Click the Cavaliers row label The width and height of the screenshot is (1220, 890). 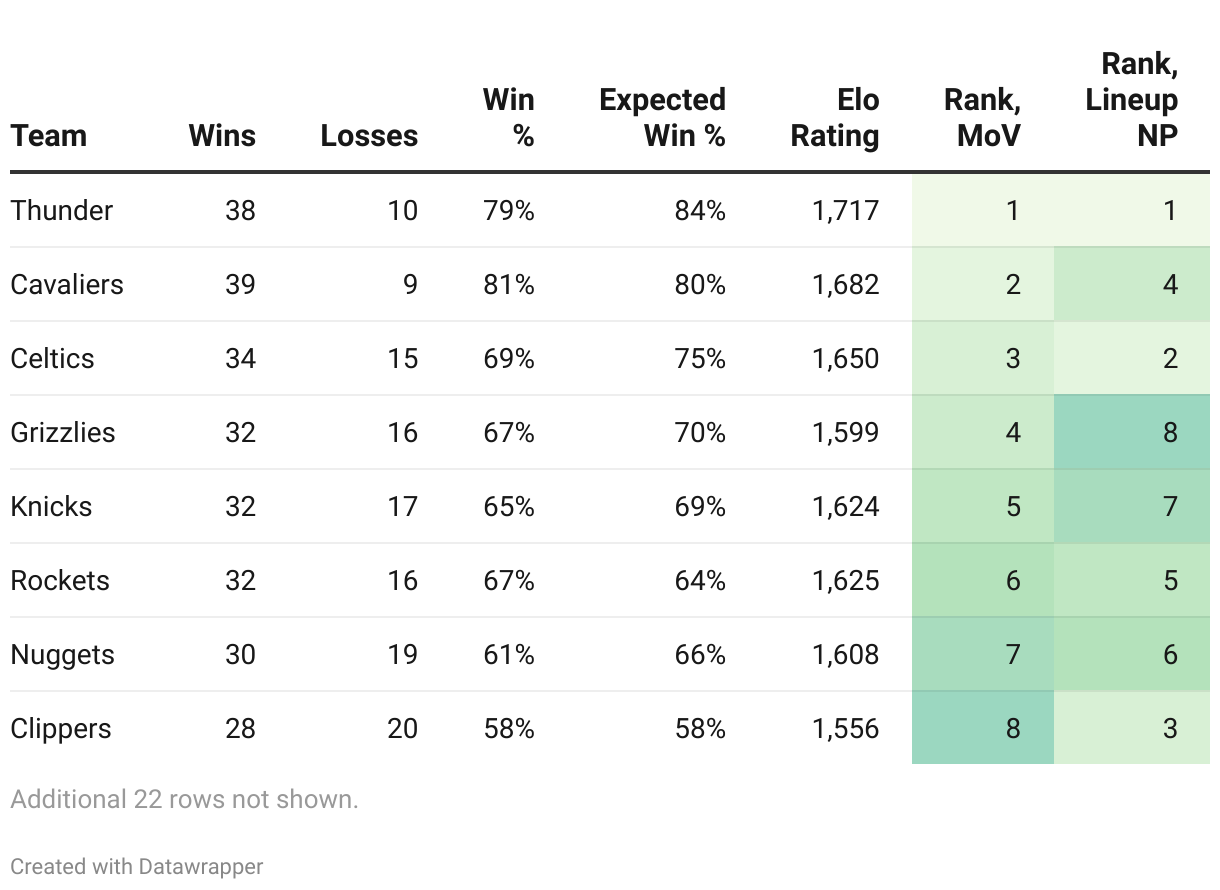67,284
